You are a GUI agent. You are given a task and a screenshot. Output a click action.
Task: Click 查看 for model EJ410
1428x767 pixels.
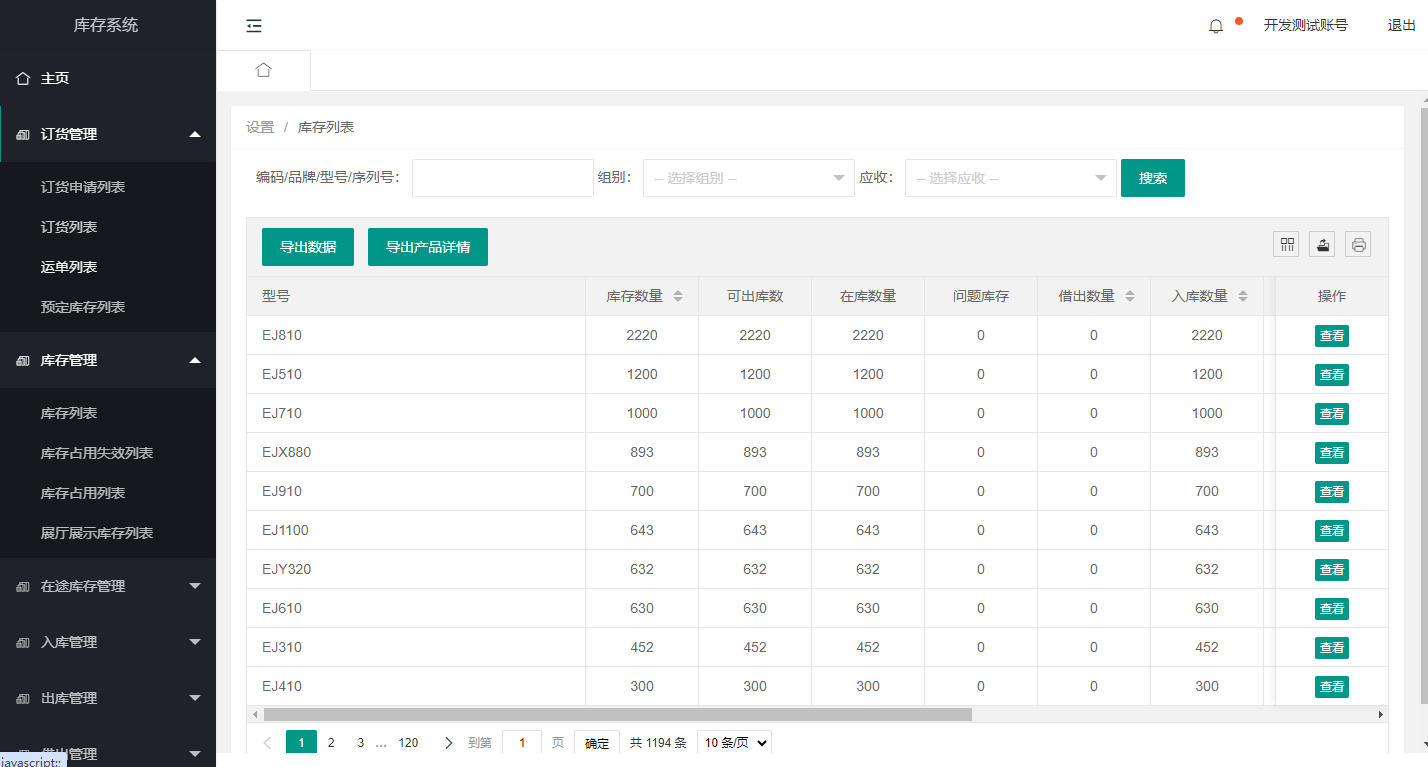1332,687
